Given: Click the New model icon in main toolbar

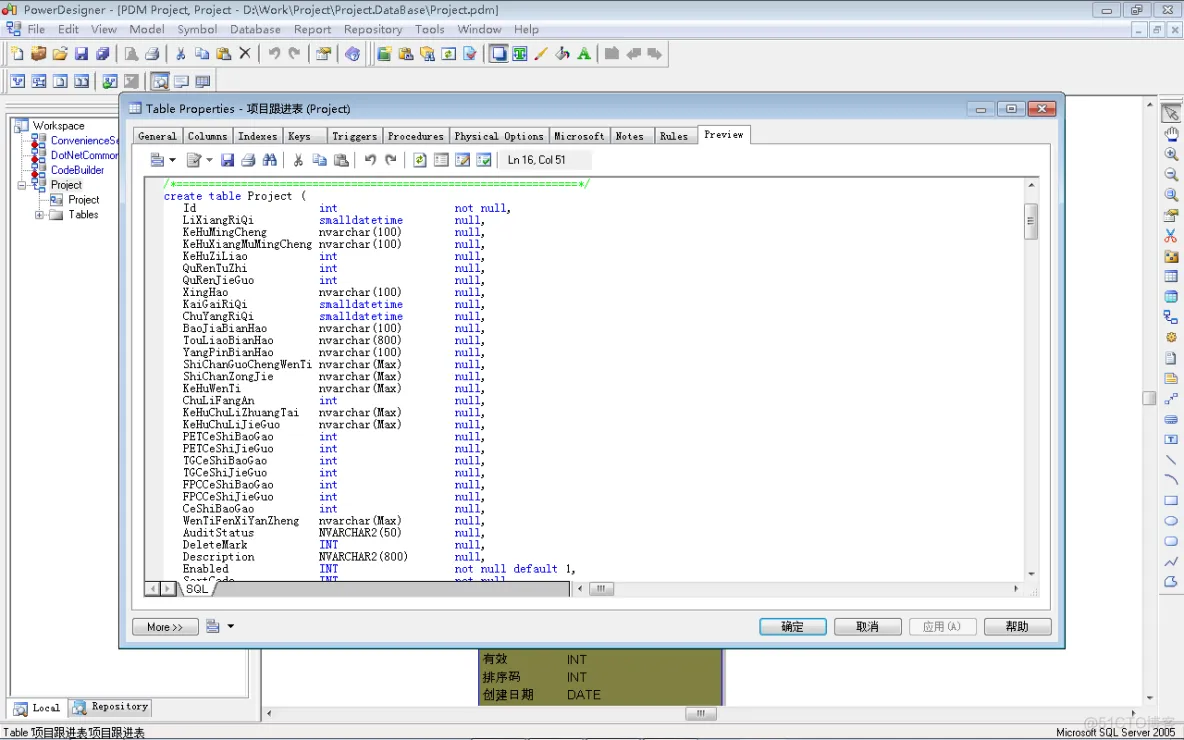Looking at the screenshot, I should tap(17, 54).
